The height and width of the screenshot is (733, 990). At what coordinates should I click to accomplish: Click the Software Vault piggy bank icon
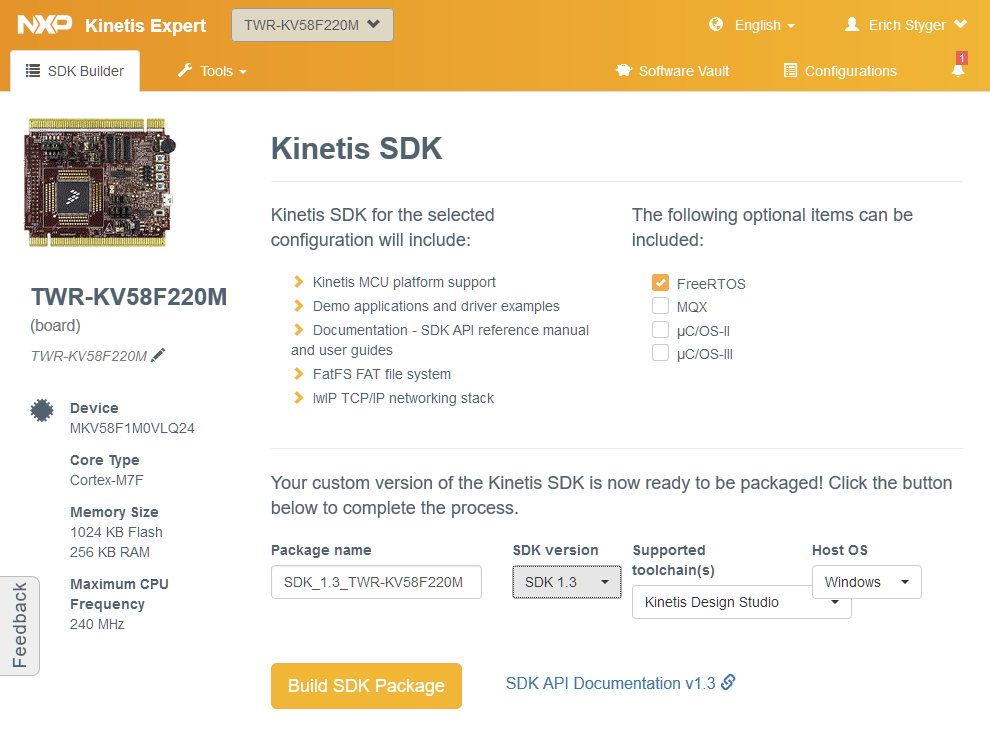click(624, 71)
